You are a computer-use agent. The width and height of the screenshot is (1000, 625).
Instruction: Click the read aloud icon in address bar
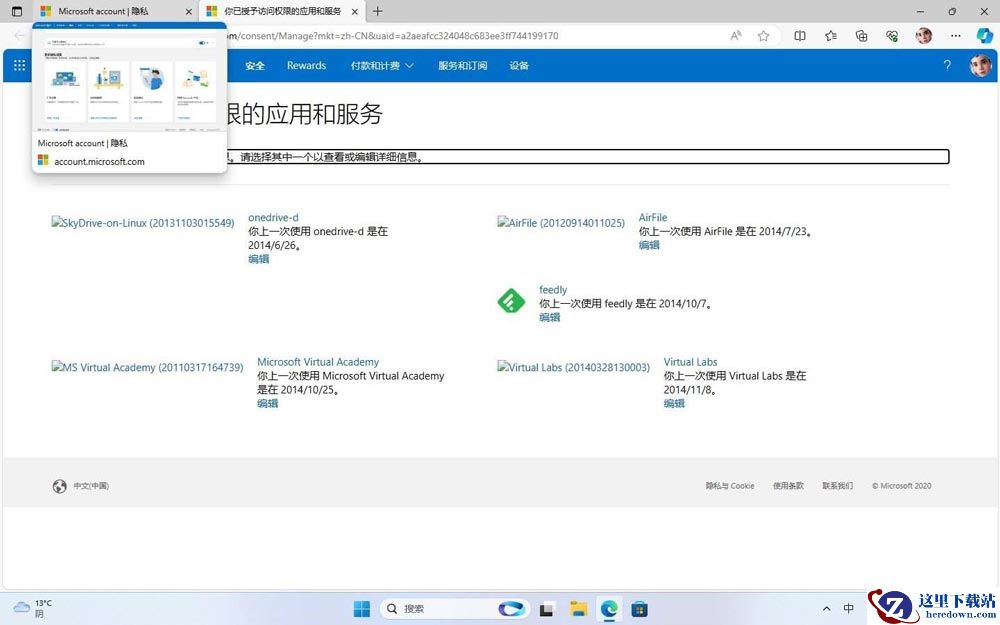736,36
